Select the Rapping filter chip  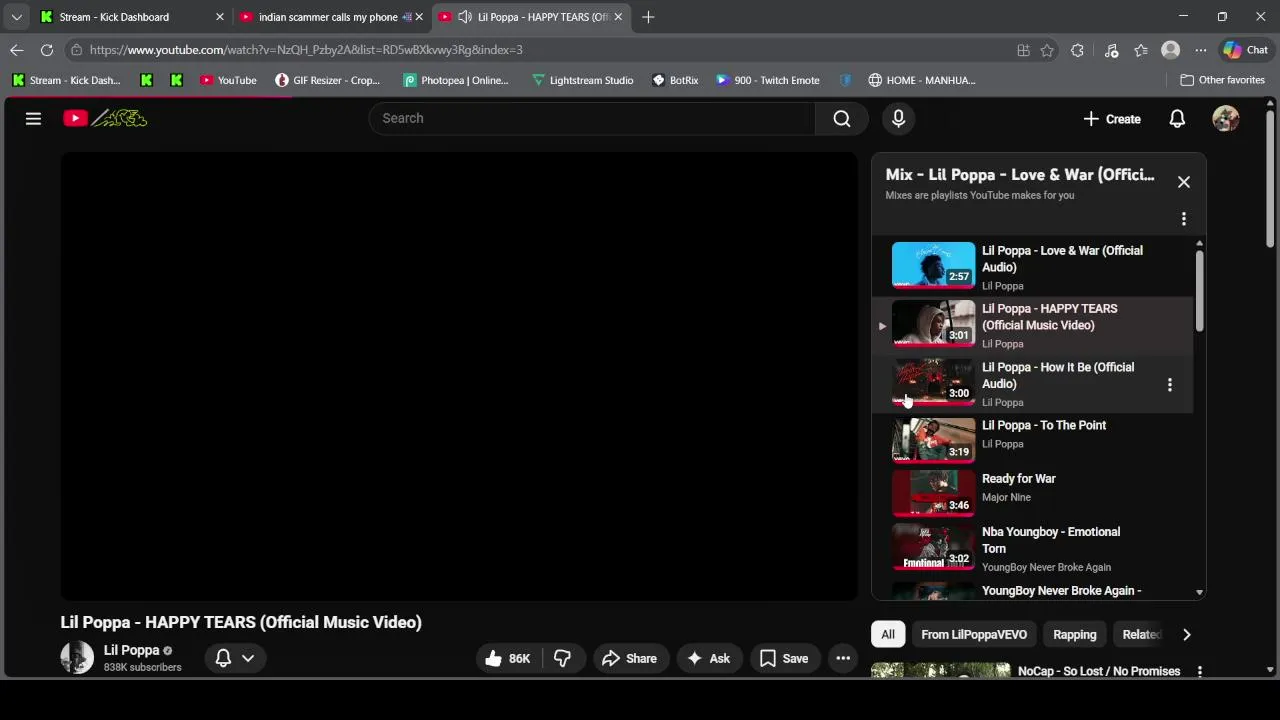point(1074,634)
